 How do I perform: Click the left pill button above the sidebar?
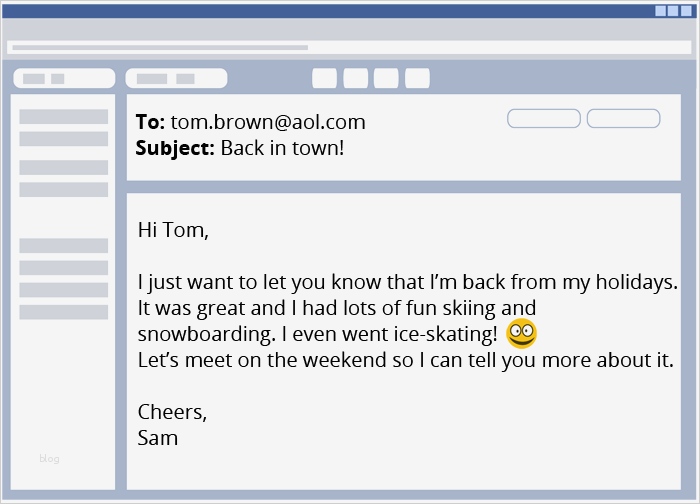pyautogui.click(x=64, y=78)
